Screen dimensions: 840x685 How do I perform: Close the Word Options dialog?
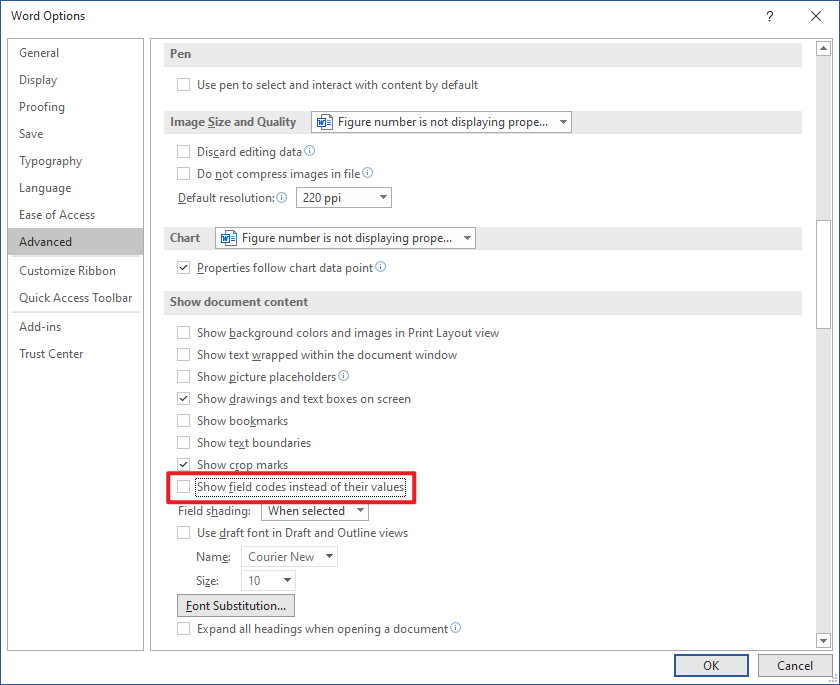pyautogui.click(x=816, y=16)
